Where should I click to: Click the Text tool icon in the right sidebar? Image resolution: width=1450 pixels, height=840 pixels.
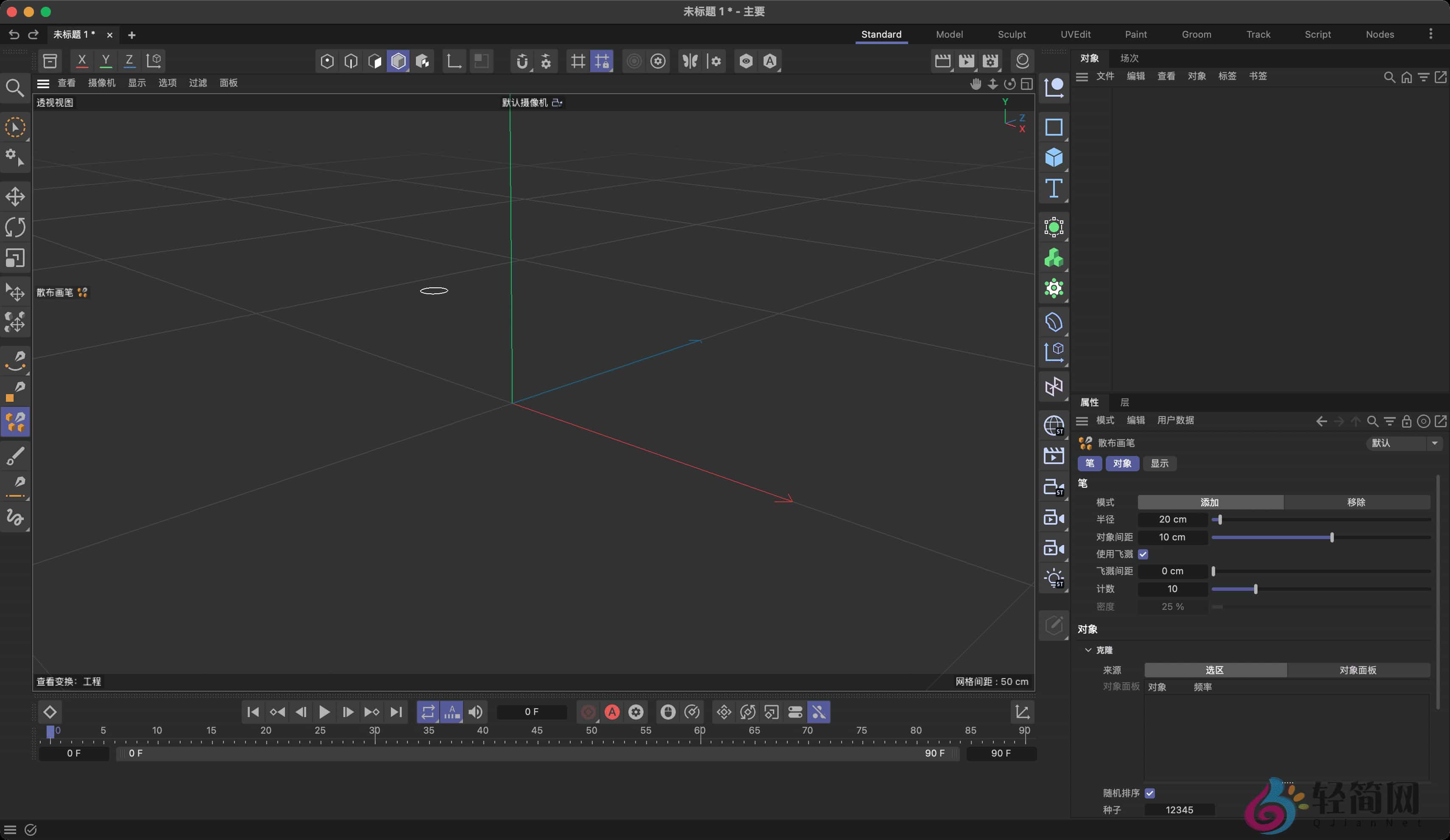click(x=1054, y=188)
